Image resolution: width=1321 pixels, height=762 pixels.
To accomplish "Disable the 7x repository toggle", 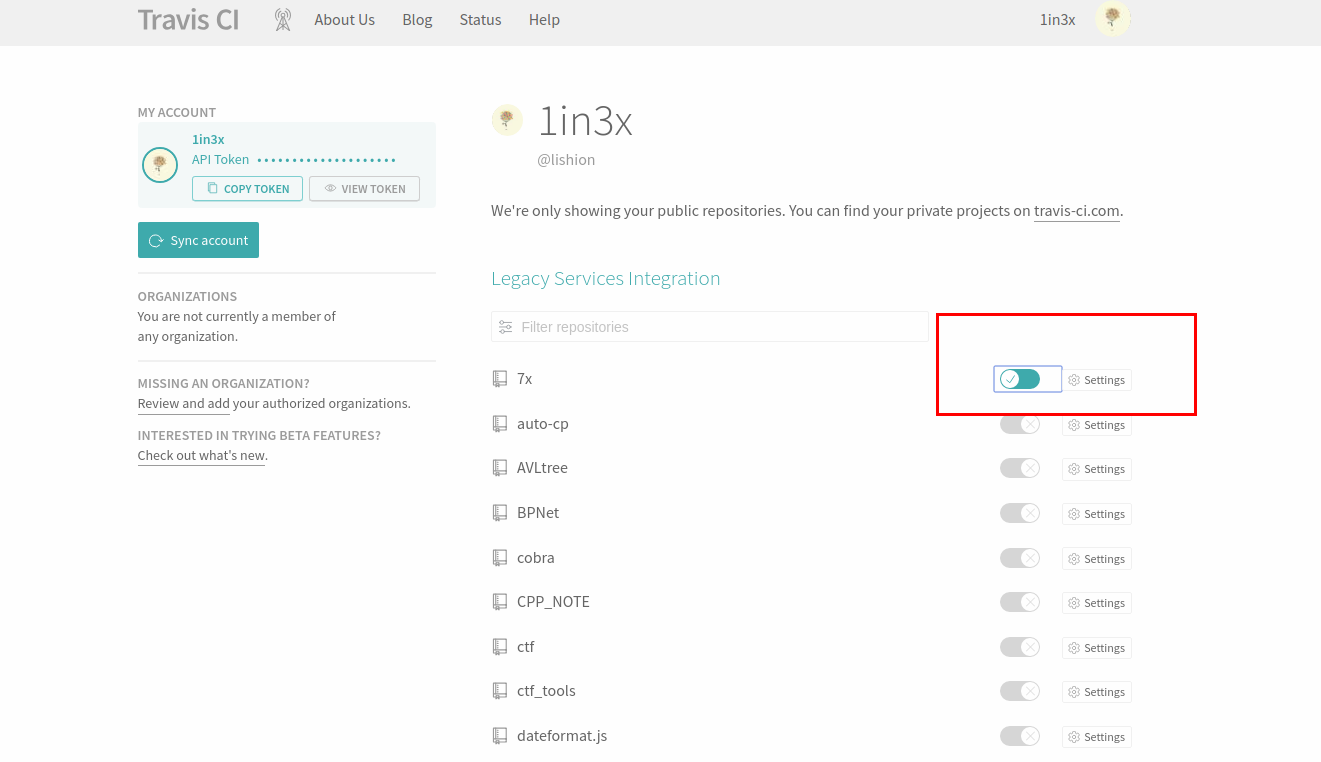I will pyautogui.click(x=1020, y=379).
